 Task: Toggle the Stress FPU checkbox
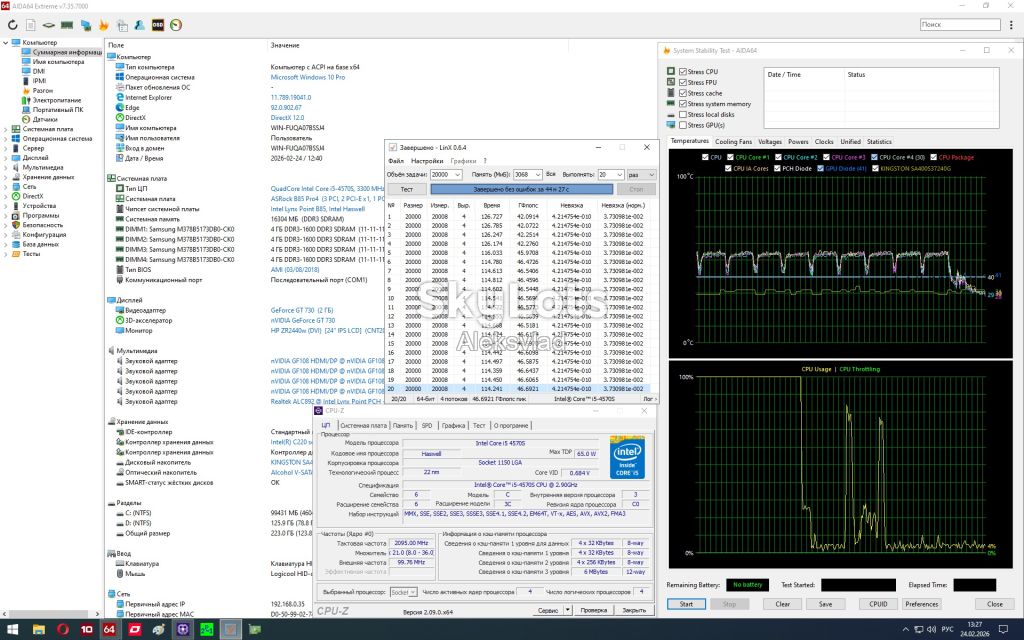tap(683, 82)
